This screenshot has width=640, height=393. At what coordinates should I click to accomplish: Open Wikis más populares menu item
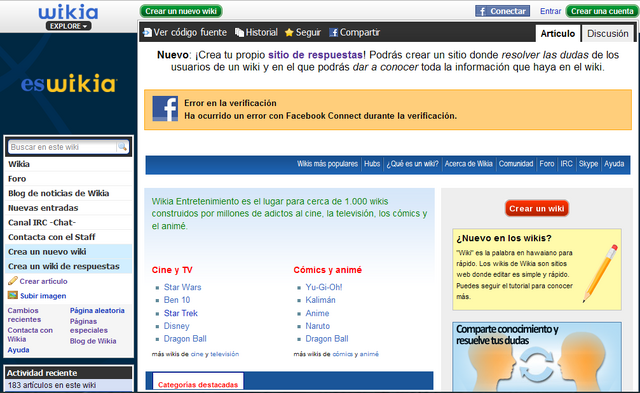[327, 164]
